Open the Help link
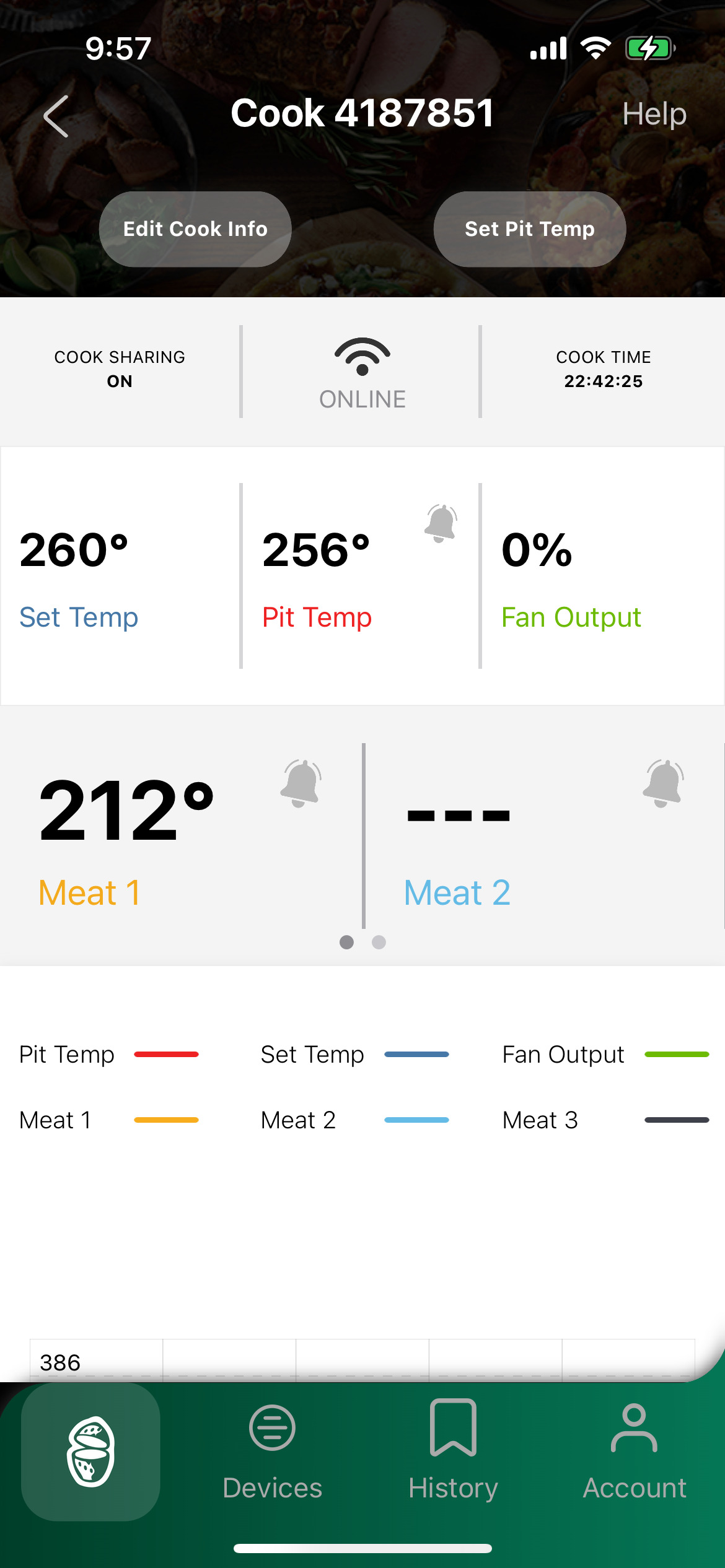The width and height of the screenshot is (725, 1568). tap(654, 114)
